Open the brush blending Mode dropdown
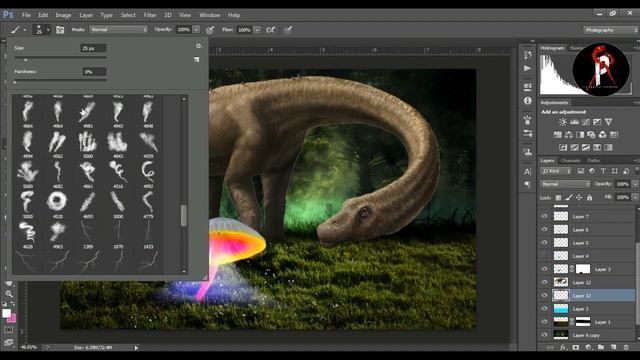 (119, 30)
